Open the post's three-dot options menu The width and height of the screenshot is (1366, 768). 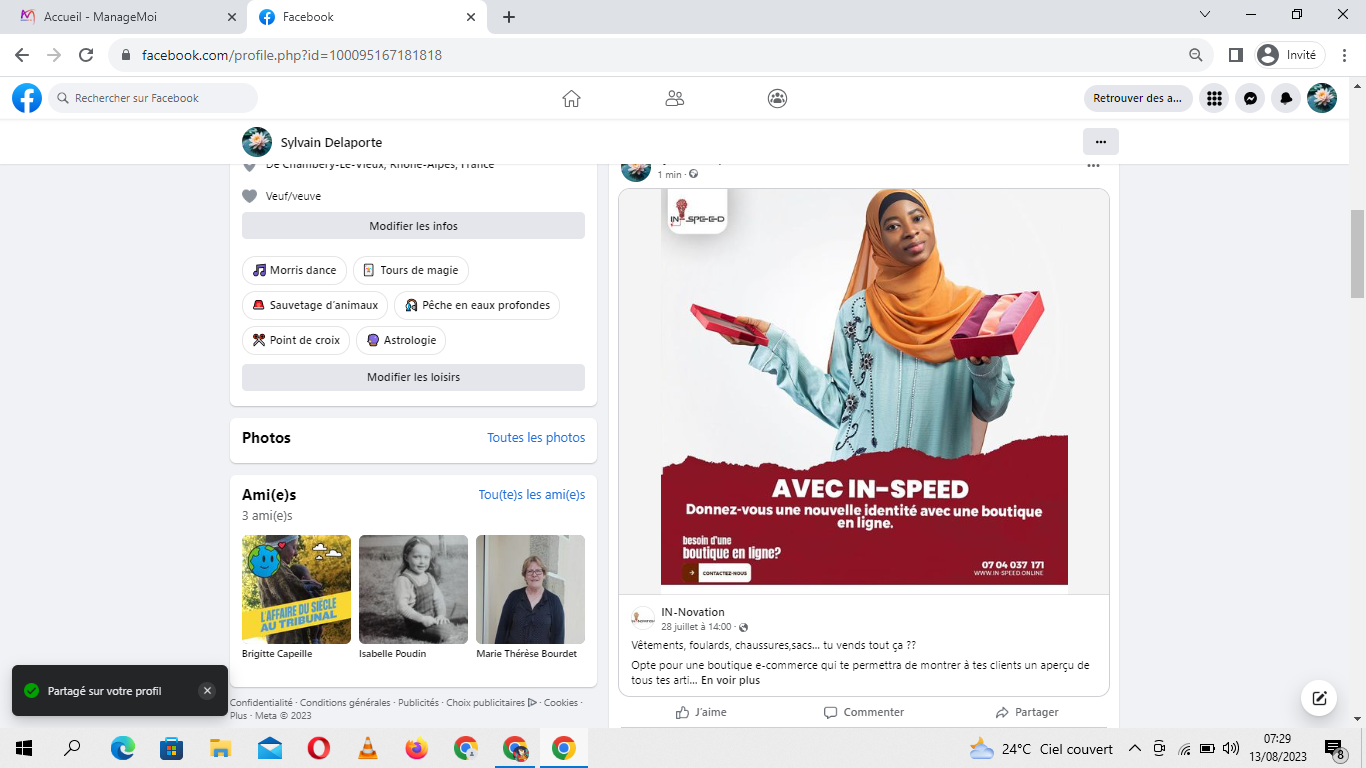point(1093,166)
